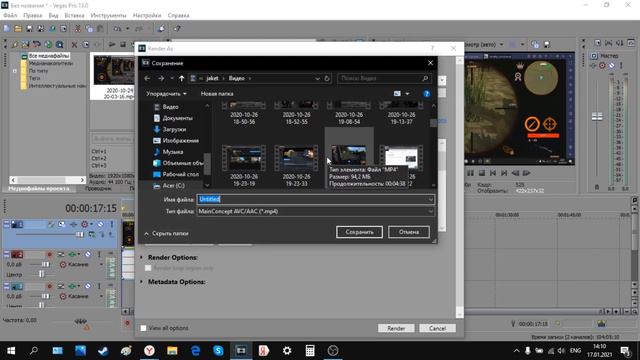Screen dimensions: 640x360
Task: Click the Cut scissors icon in the Vegas toolbar
Action: point(78,29)
